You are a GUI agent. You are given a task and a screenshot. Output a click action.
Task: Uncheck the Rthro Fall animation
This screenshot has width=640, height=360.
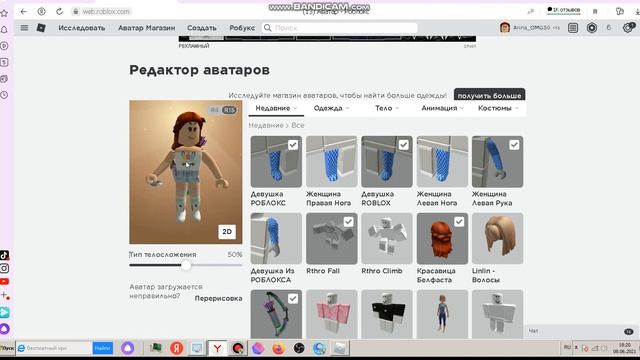(x=348, y=222)
